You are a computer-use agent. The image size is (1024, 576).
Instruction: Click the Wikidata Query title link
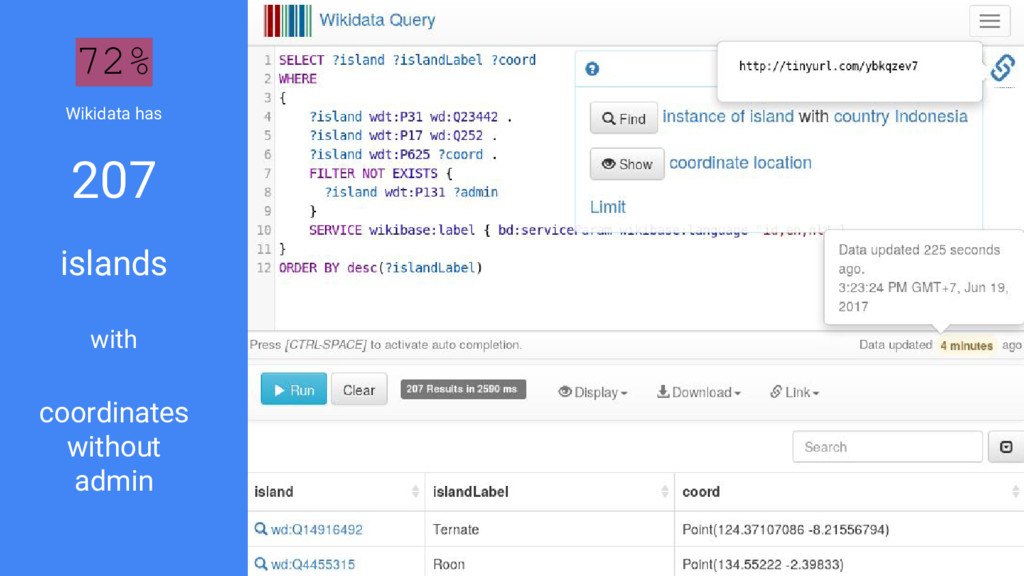click(377, 20)
